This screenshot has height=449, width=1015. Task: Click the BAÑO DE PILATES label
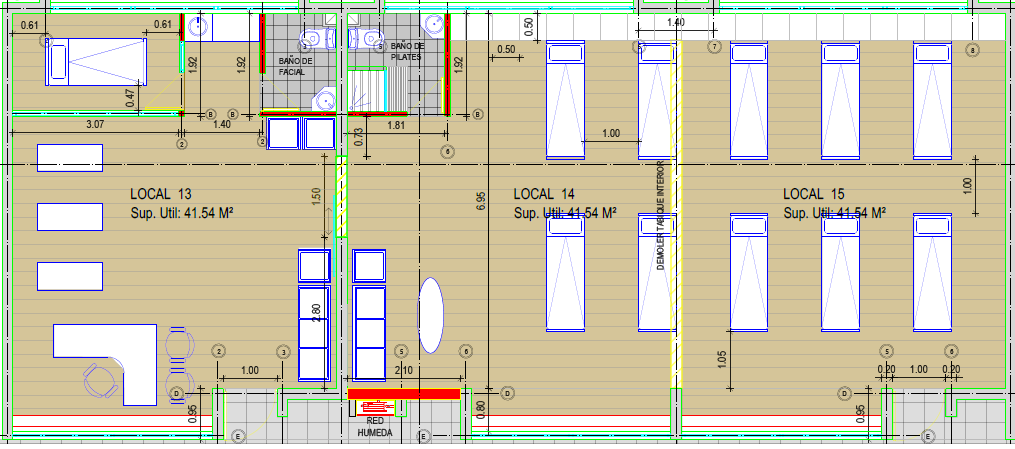point(408,52)
